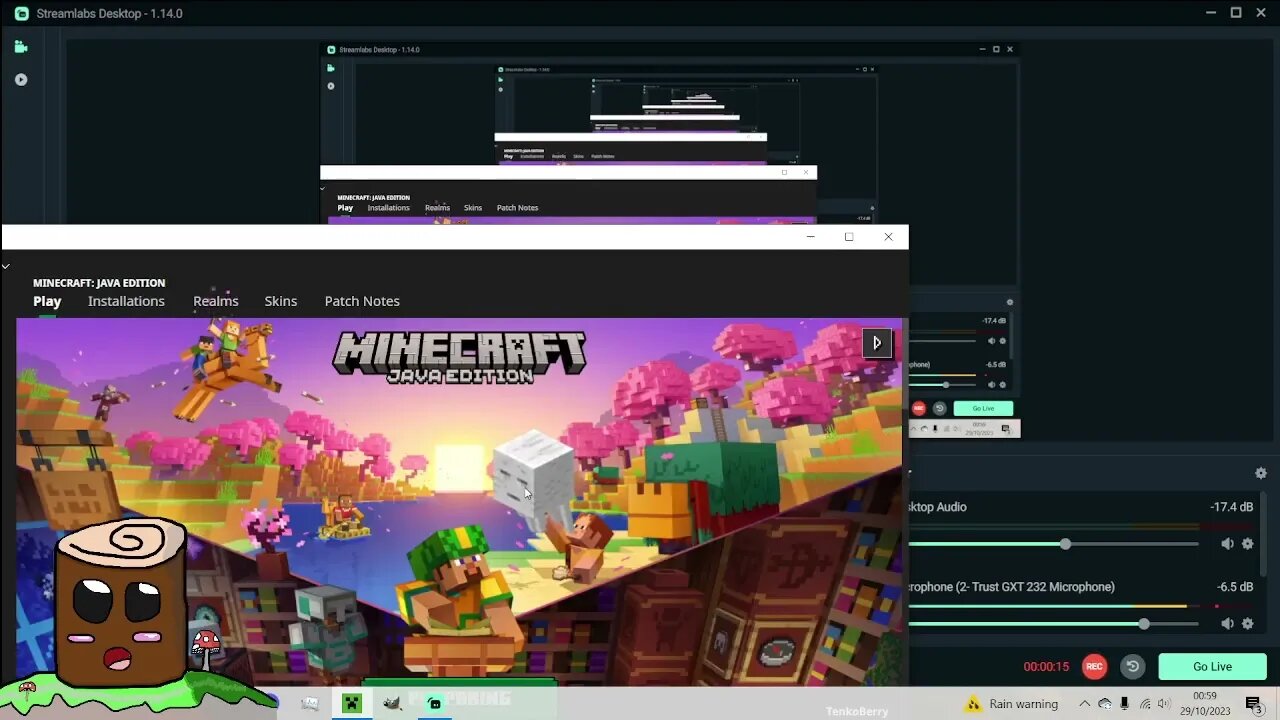Mute the Desktop Audio speaker icon
The width and height of the screenshot is (1280, 720).
1227,544
